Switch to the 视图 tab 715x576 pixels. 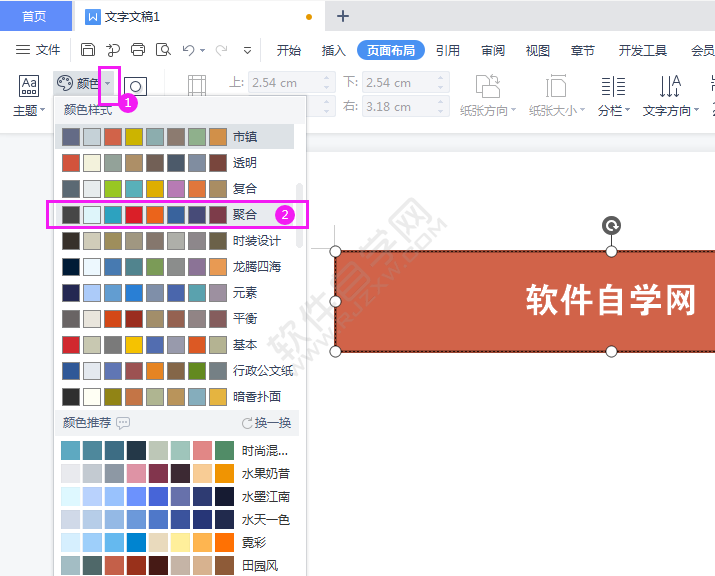(x=537, y=50)
